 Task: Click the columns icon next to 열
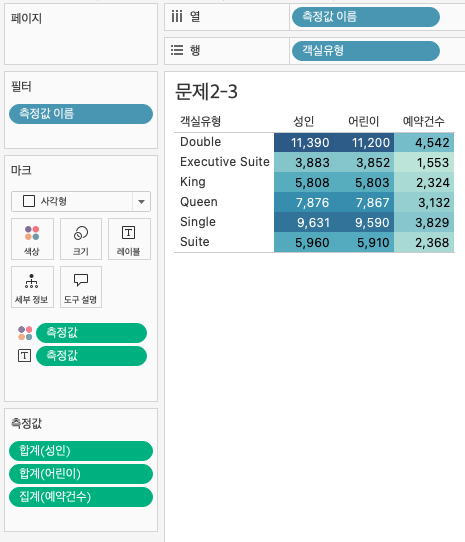click(x=177, y=16)
